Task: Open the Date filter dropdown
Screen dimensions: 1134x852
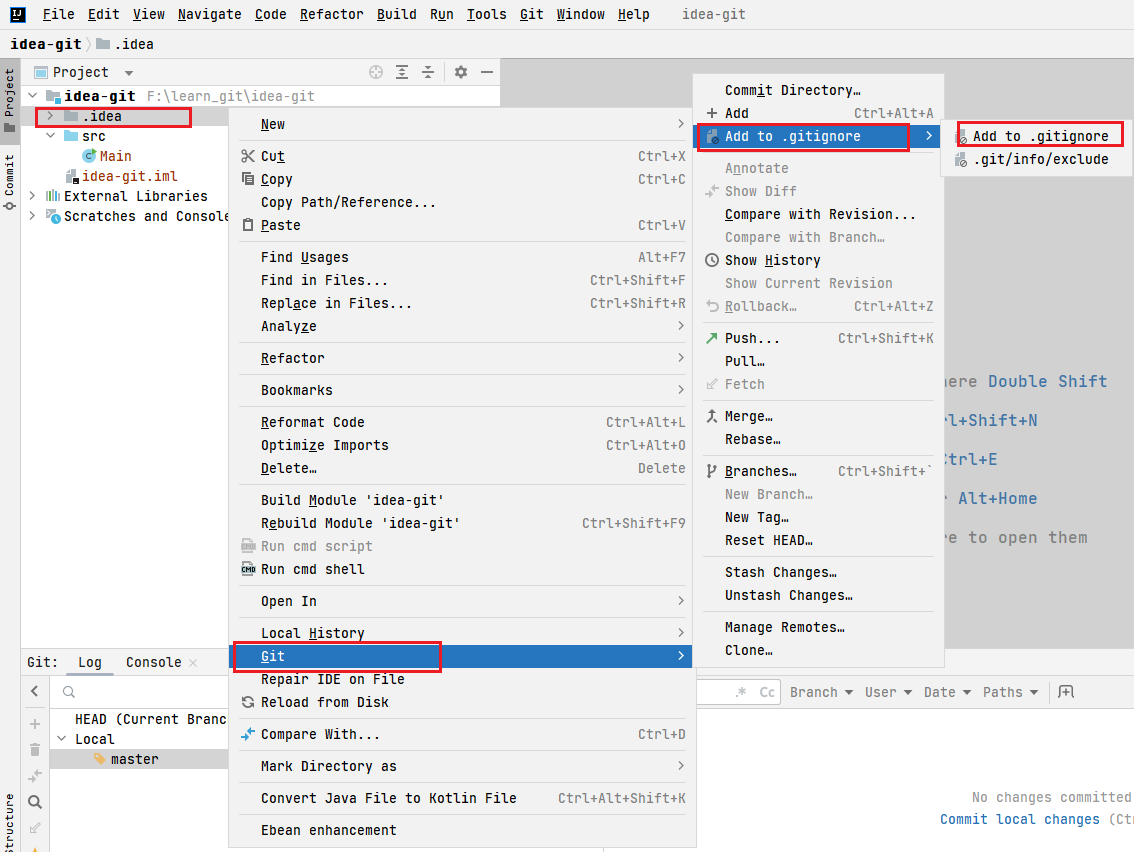Action: (x=947, y=692)
